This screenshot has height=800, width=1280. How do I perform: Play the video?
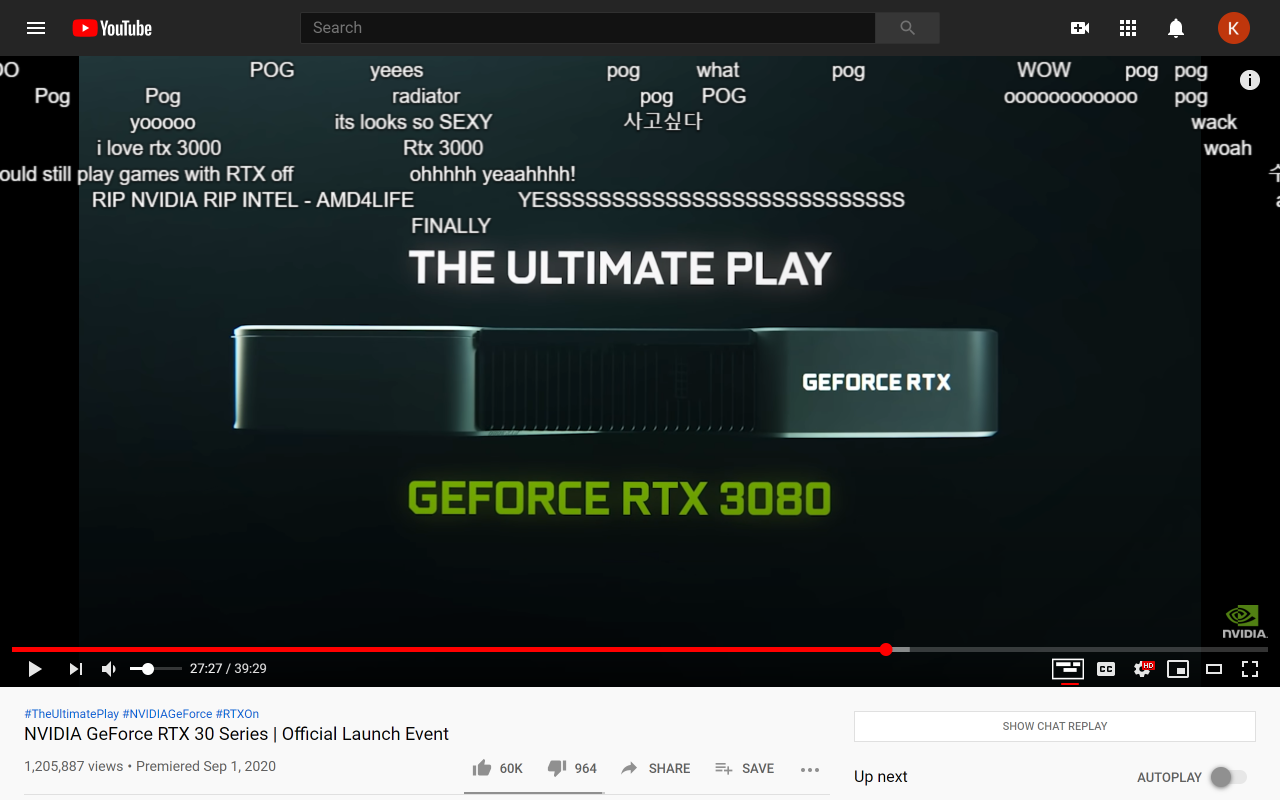tap(35, 669)
